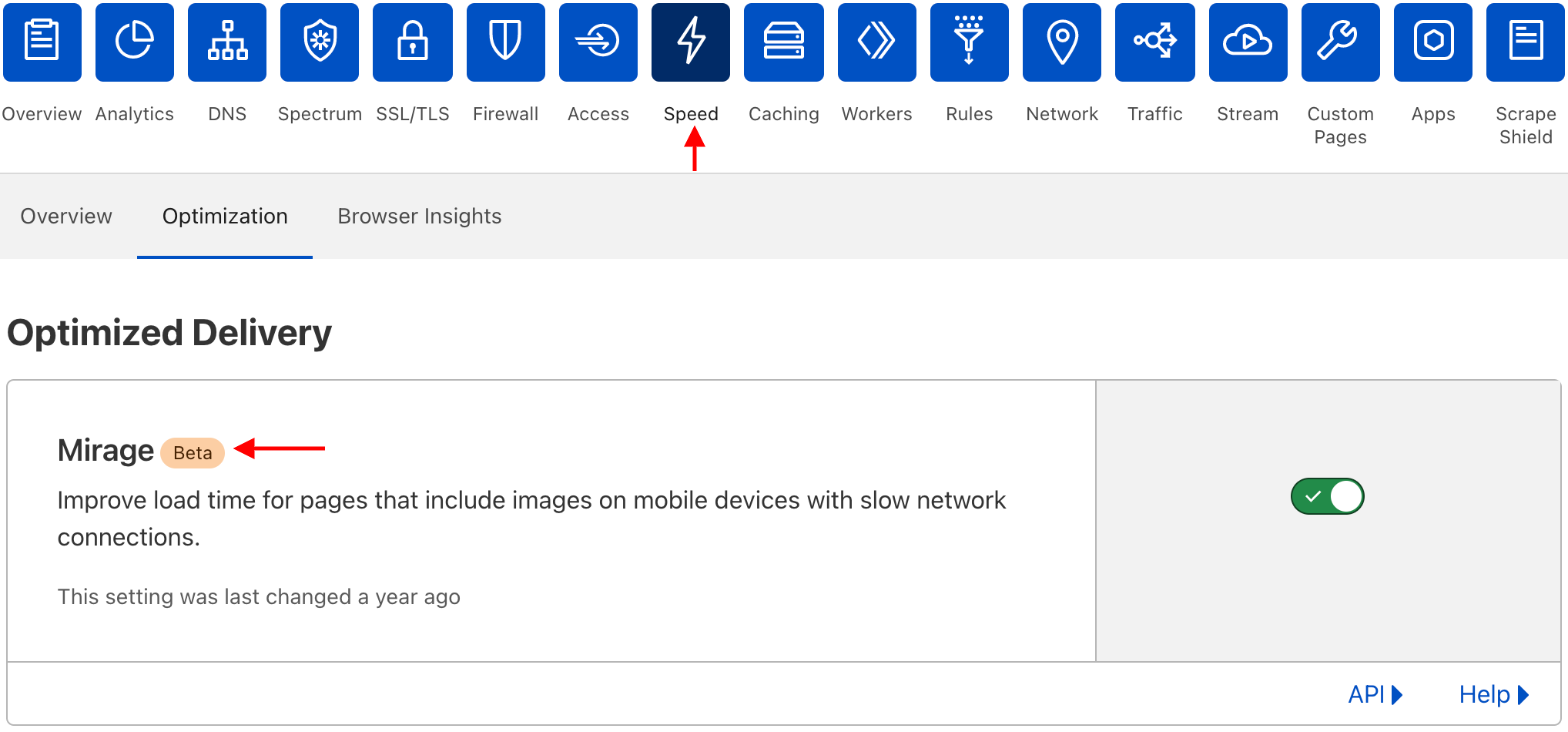
Task: Click the Beta badge next to Mirage
Action: pyautogui.click(x=193, y=453)
